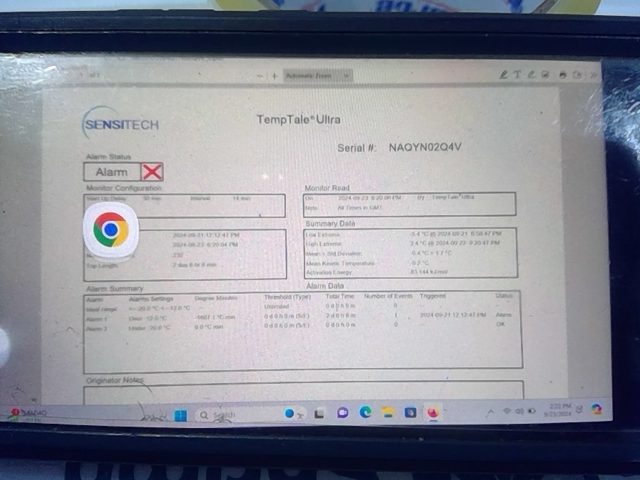Click the Summary Data heading
Image resolution: width=640 pixels, height=480 pixels.
click(330, 224)
